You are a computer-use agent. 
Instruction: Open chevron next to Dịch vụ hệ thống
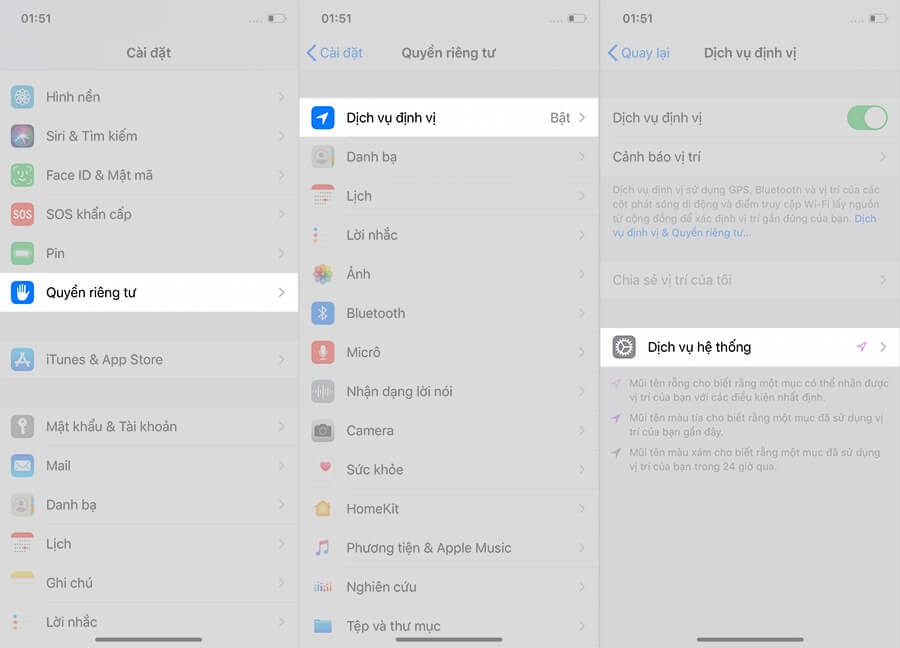(882, 347)
